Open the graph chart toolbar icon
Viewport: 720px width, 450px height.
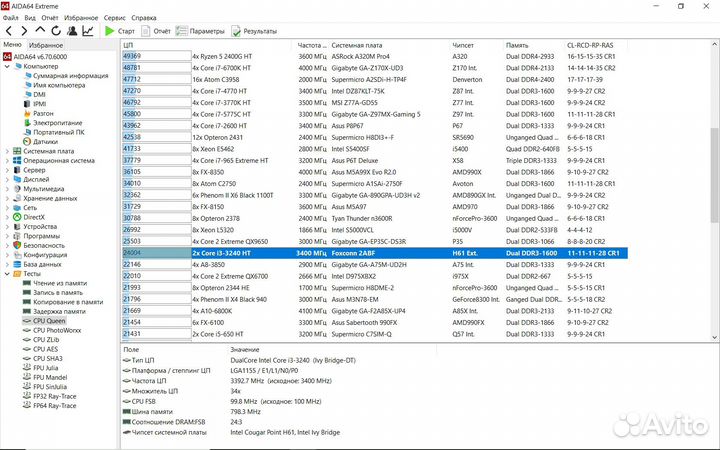[88, 31]
